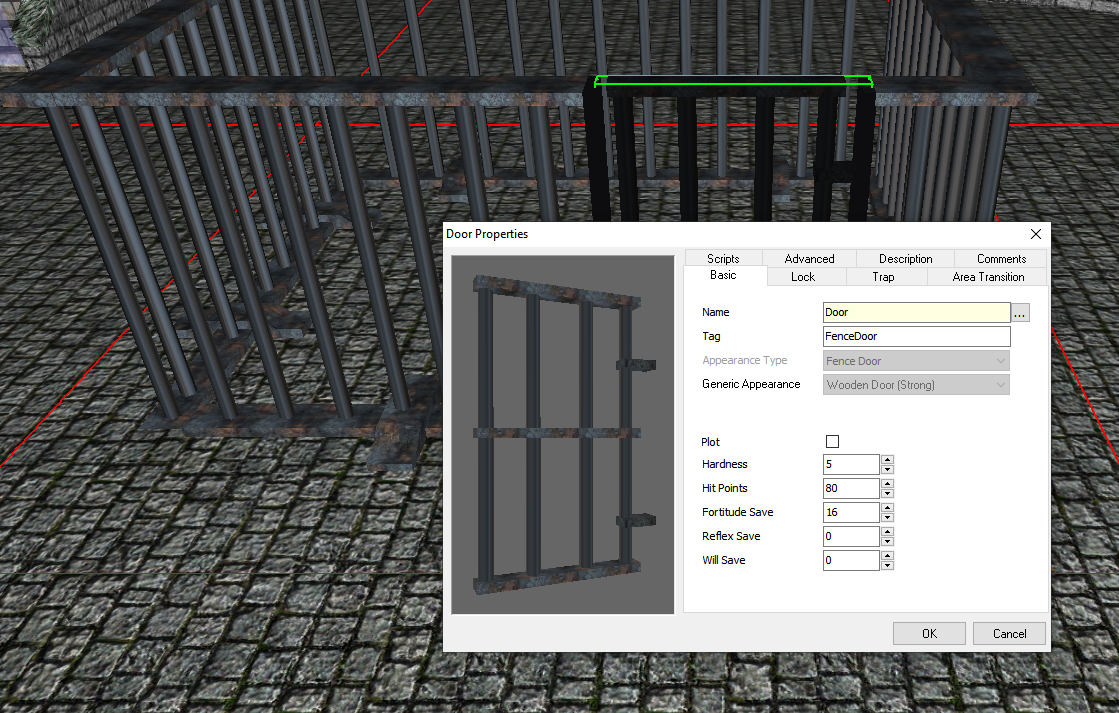Screen dimensions: 1119x713
Task: Switch to the Trap tab
Action: point(883,277)
